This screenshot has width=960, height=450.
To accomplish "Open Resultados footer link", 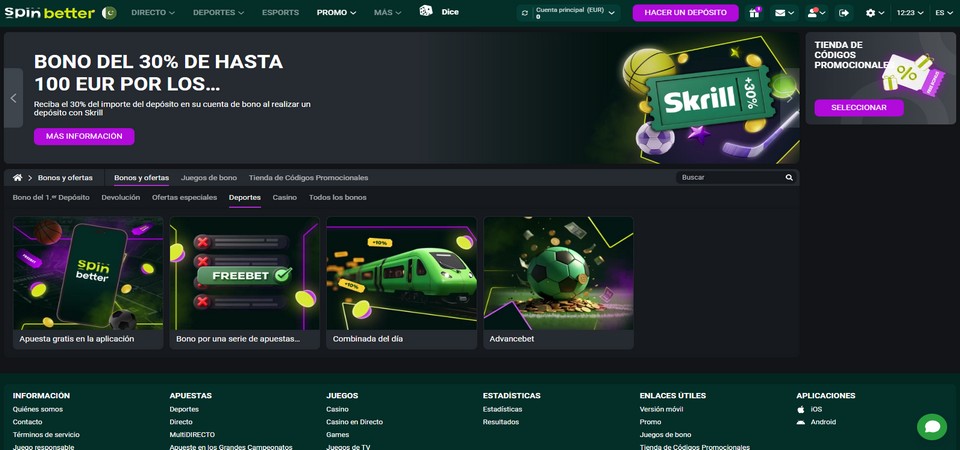I will [x=501, y=422].
